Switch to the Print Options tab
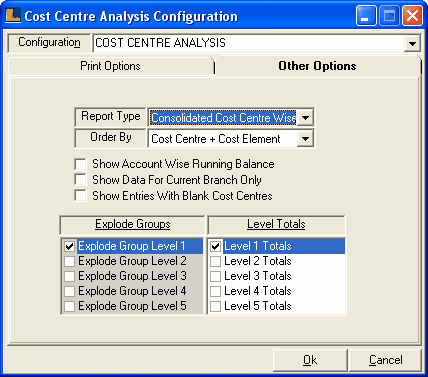Screen dimensions: 428x377 pos(111,66)
